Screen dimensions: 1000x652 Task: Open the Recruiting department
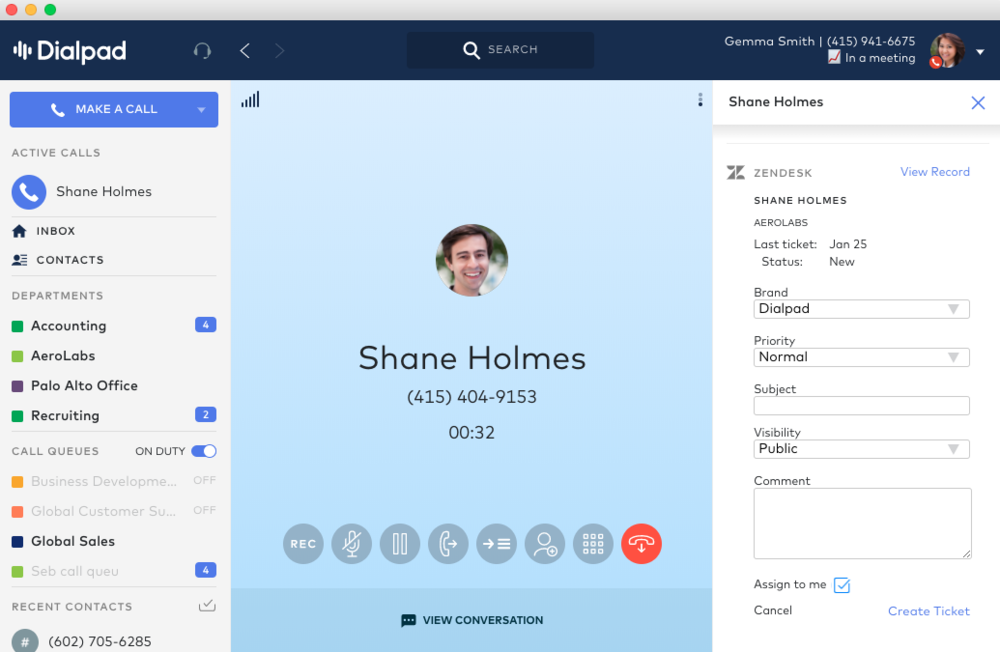tap(65, 416)
